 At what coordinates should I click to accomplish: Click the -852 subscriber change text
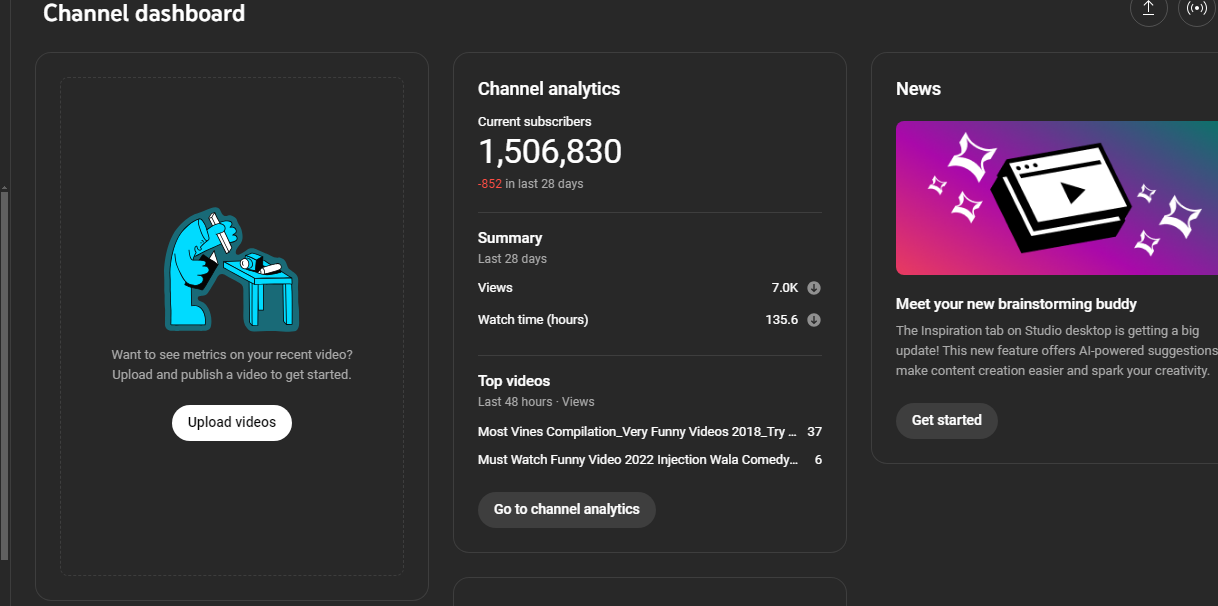(x=489, y=184)
